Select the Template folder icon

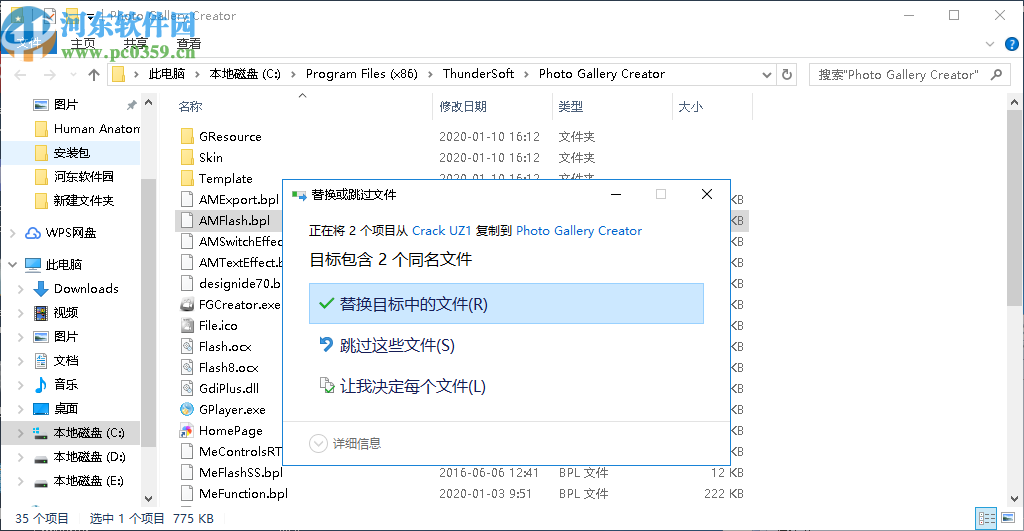point(187,178)
